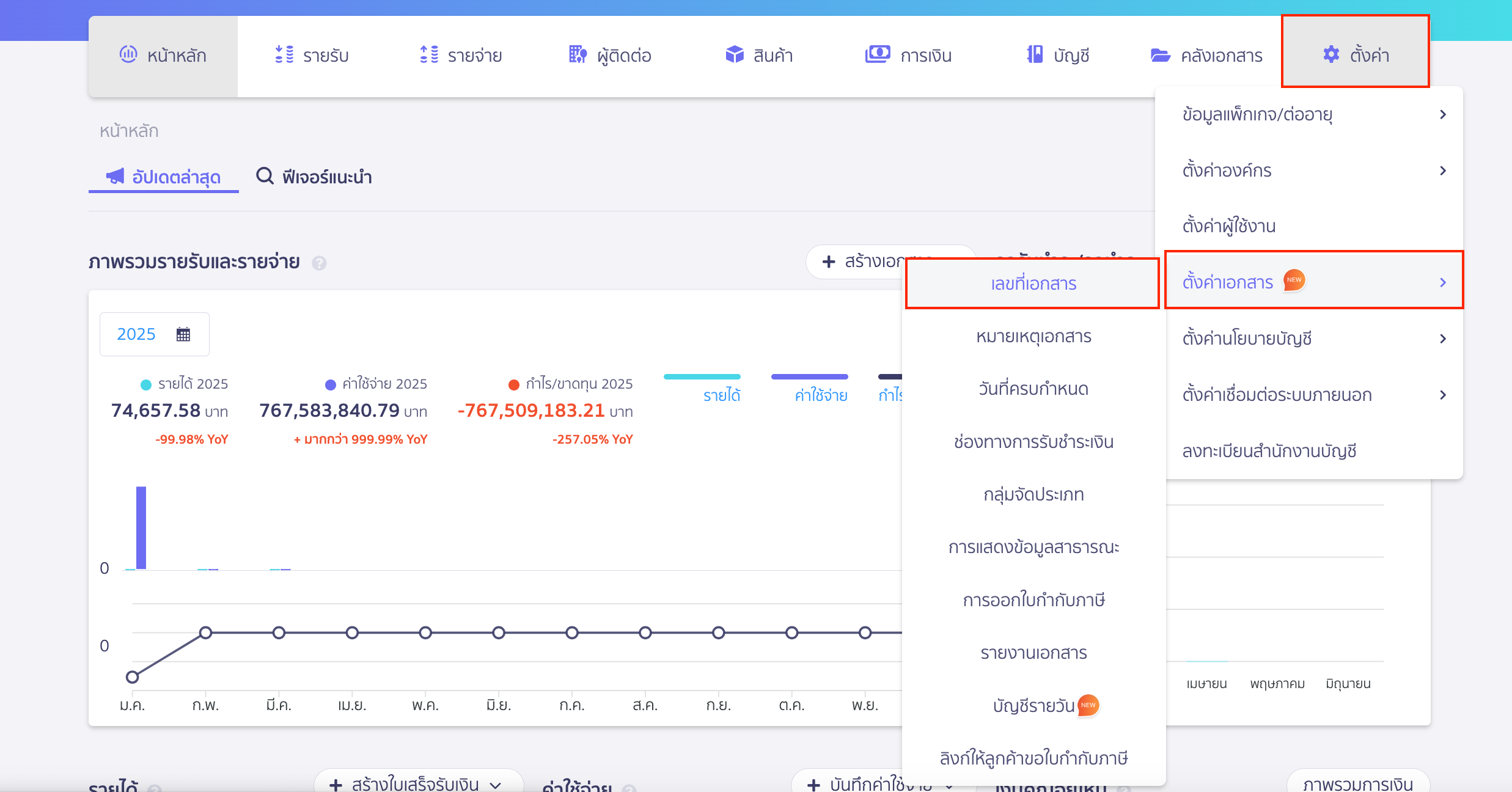This screenshot has height=792, width=1512.
Task: Open the หน้าหลัก home tab
Action: [x=163, y=56]
